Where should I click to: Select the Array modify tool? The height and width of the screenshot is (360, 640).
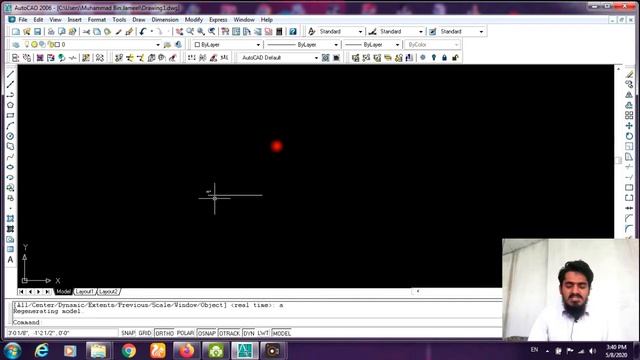[629, 116]
